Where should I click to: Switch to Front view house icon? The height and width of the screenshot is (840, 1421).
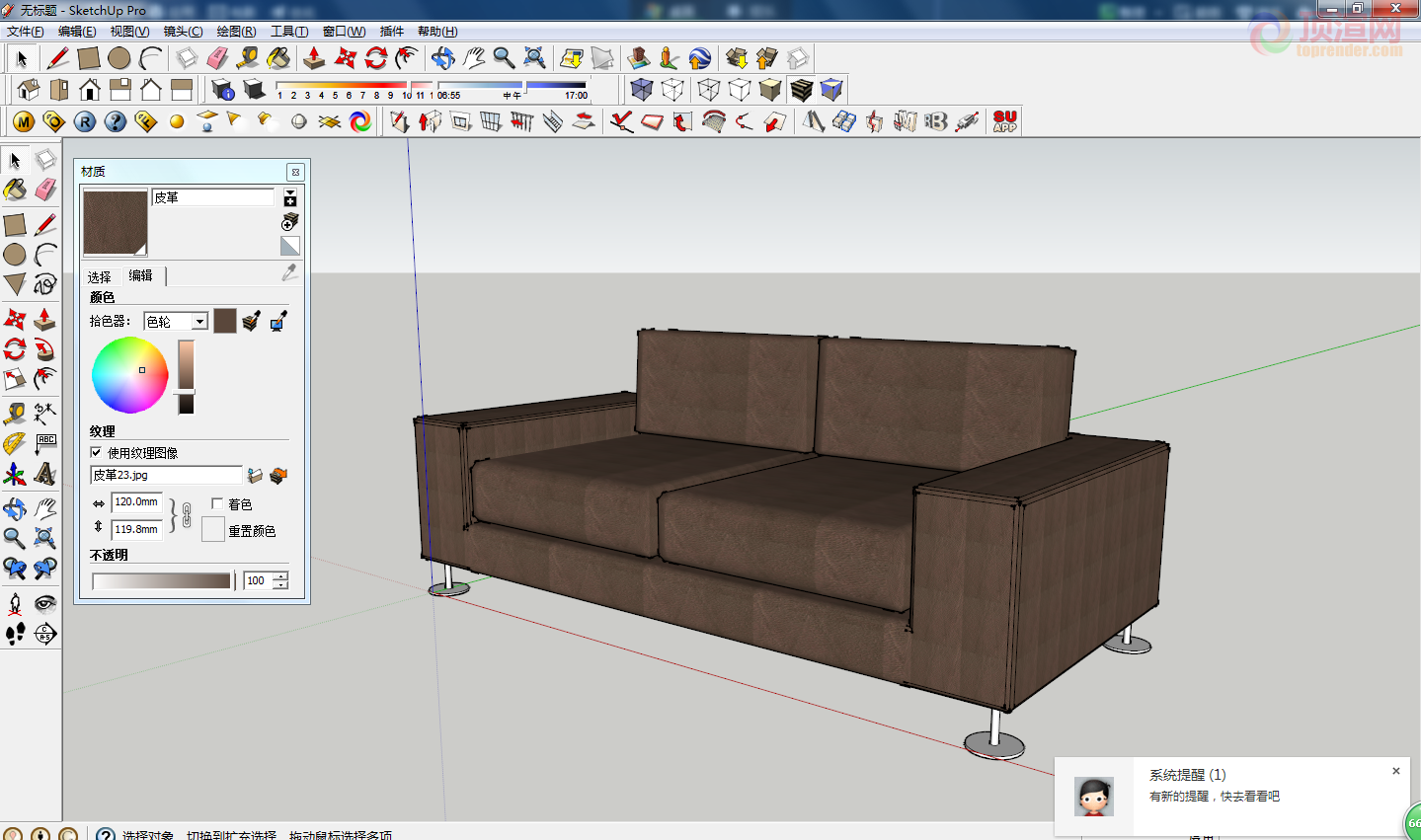point(90,90)
